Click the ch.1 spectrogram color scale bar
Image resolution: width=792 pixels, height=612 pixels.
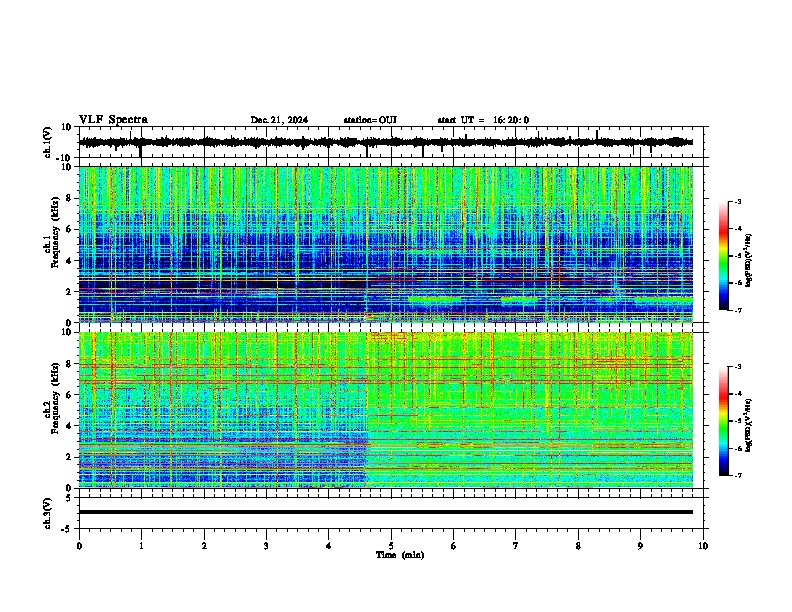723,256
